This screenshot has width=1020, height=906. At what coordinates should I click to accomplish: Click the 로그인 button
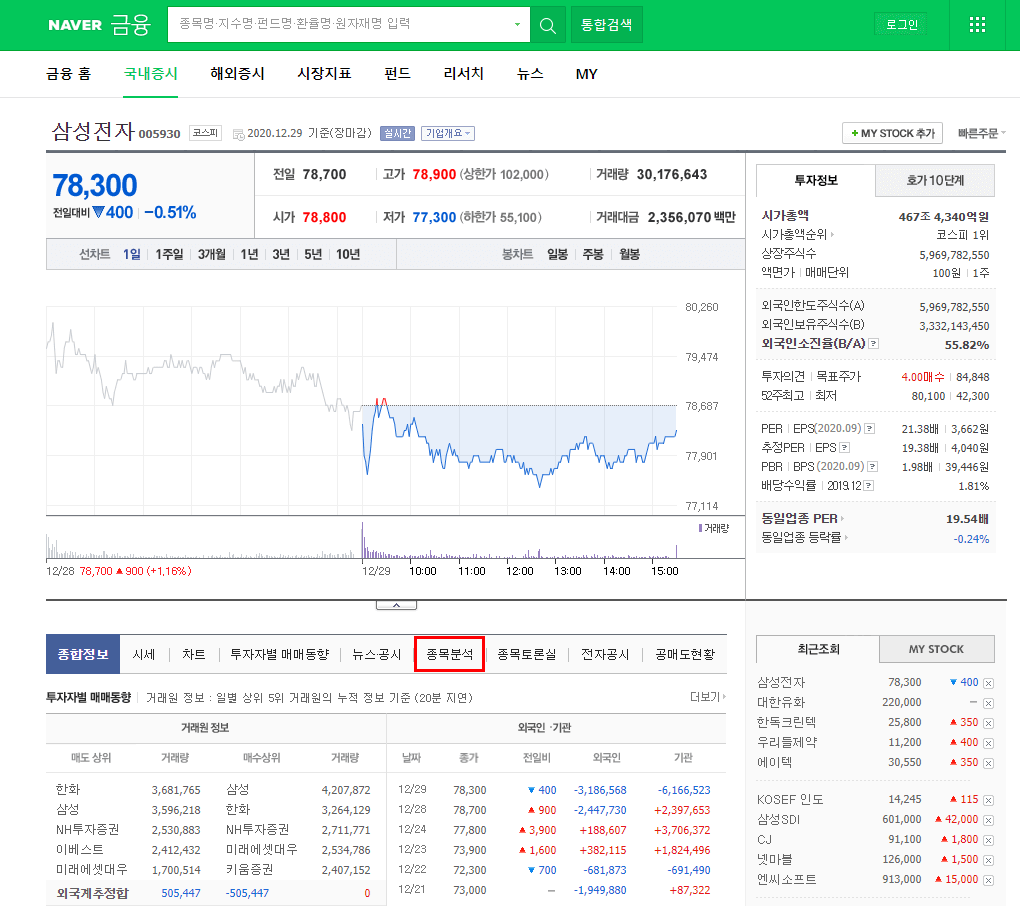(901, 25)
